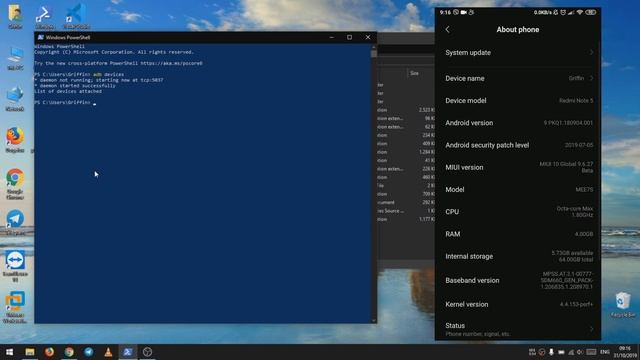The height and width of the screenshot is (360, 640).
Task: Click the PowerShell command prompt line
Action: [x=65, y=102]
